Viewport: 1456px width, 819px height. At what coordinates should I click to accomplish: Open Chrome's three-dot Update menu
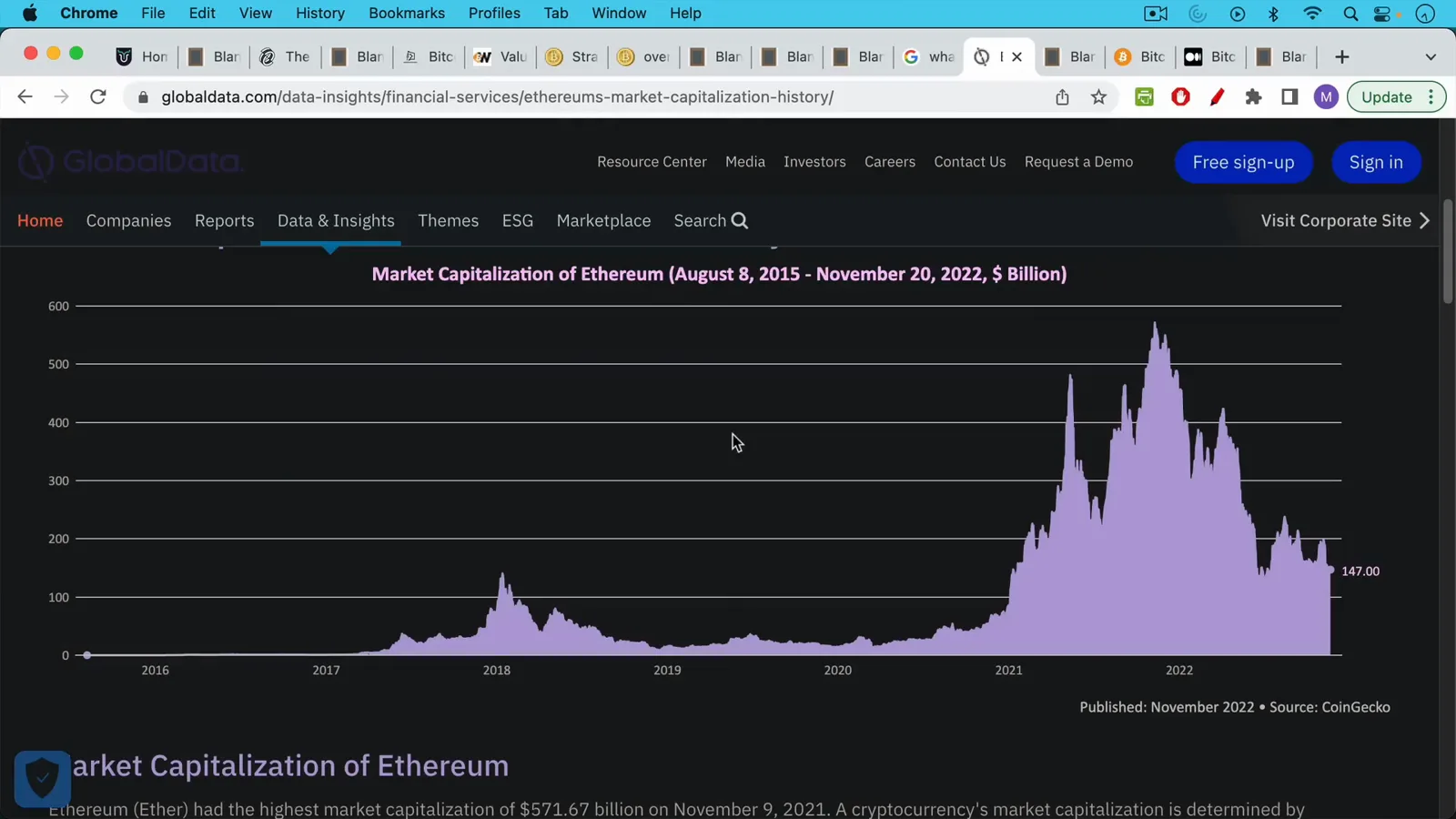tap(1431, 96)
